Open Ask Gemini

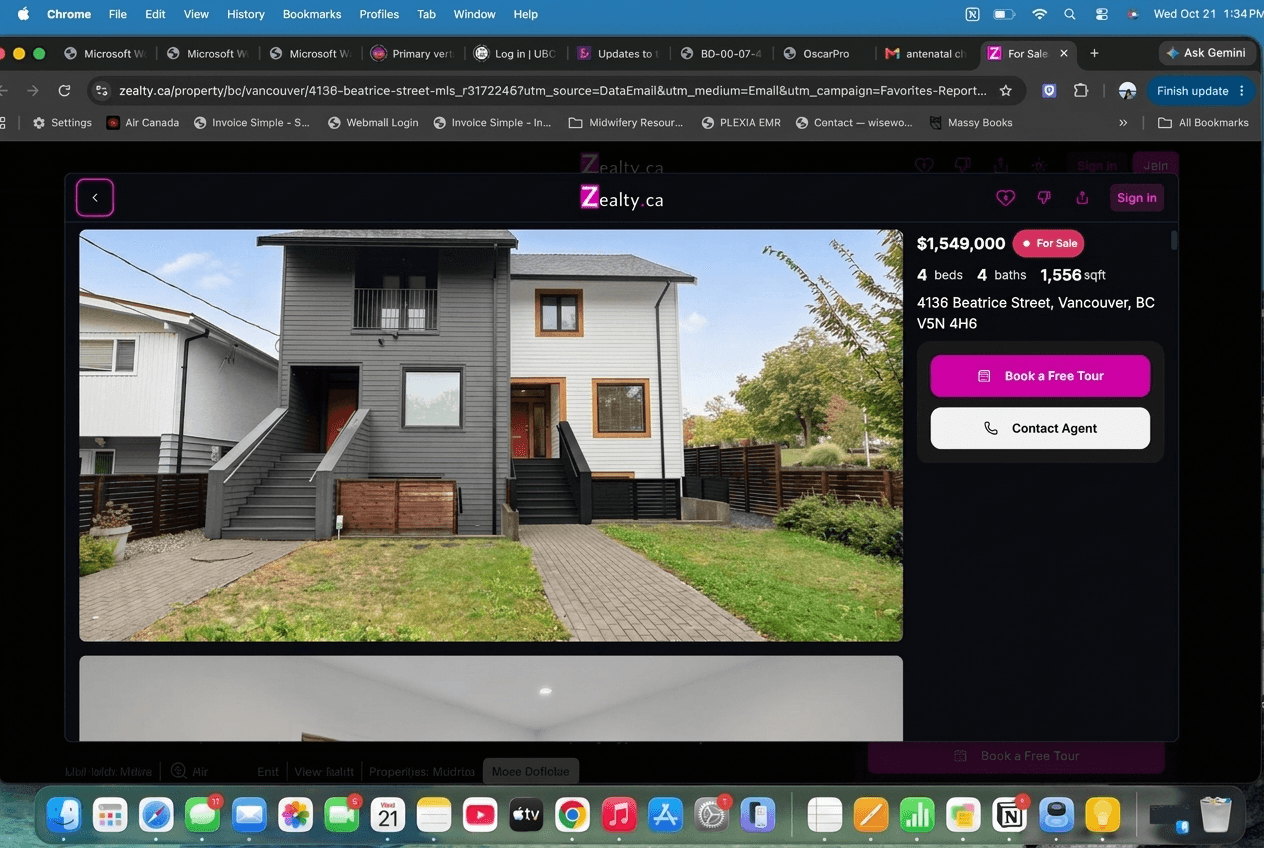tap(1206, 53)
